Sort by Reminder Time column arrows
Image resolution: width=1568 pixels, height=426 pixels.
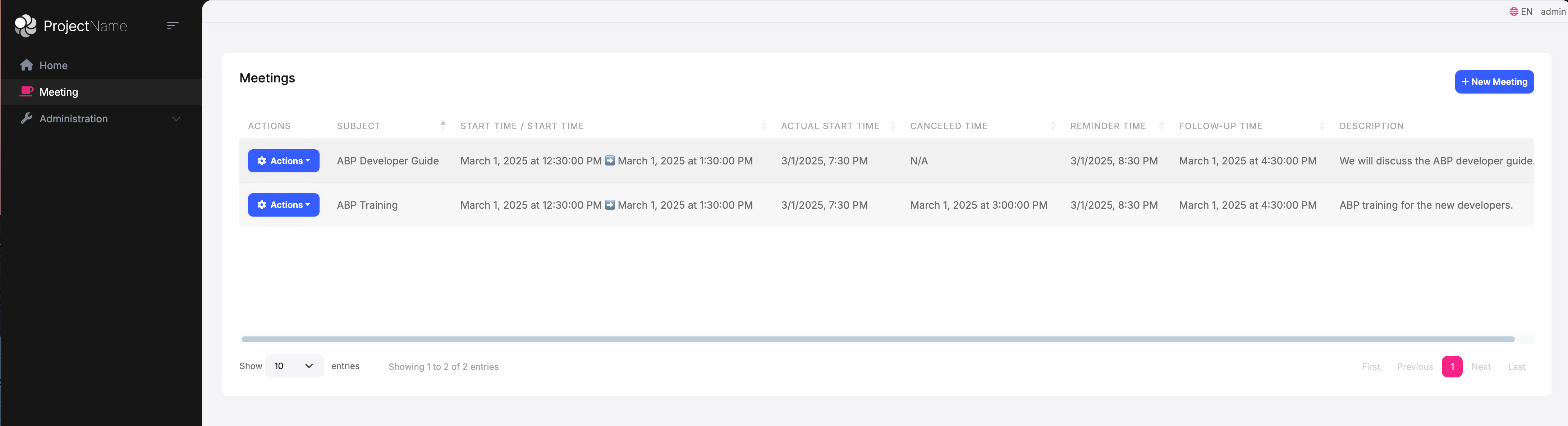1161,126
